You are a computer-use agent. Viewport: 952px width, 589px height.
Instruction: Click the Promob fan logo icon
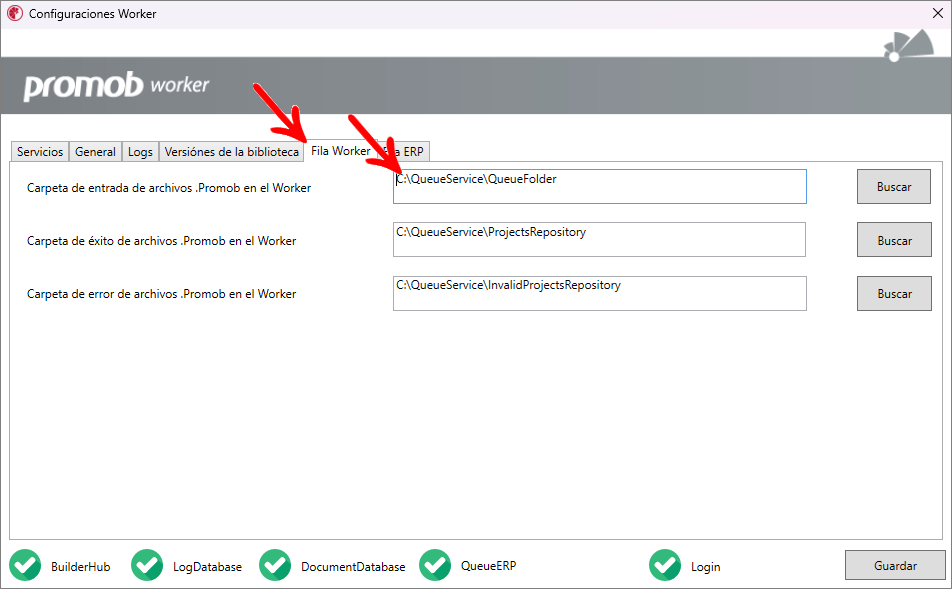click(x=909, y=45)
